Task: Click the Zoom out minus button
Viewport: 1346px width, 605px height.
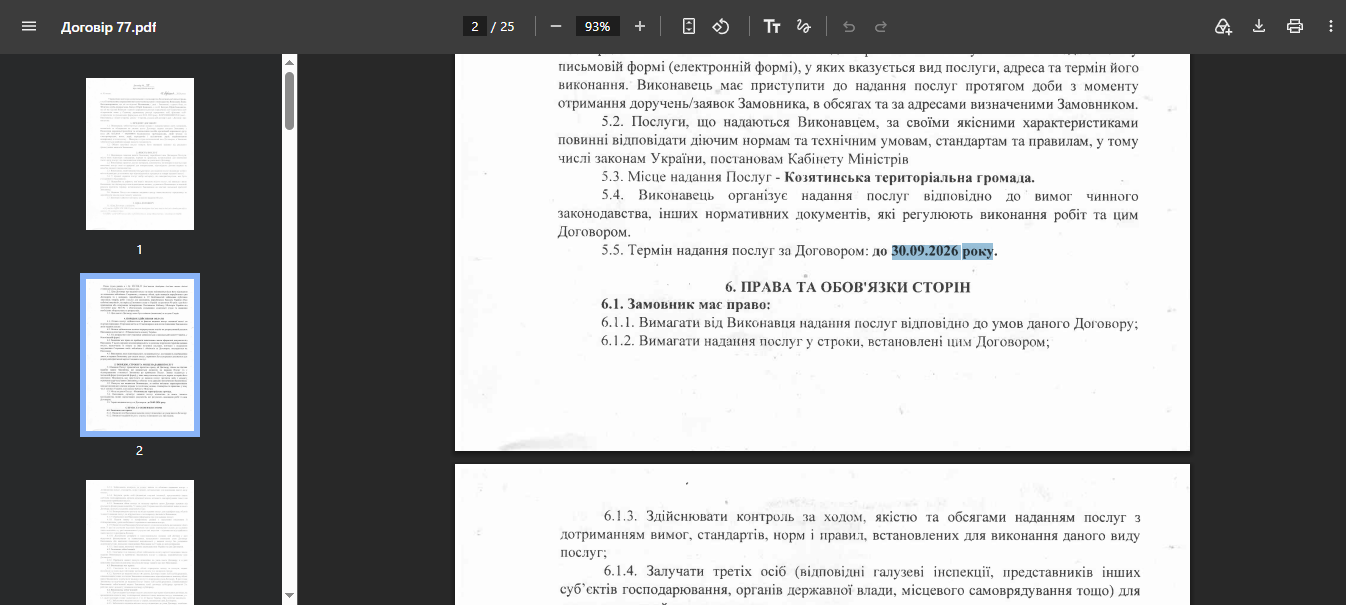Action: click(x=556, y=26)
